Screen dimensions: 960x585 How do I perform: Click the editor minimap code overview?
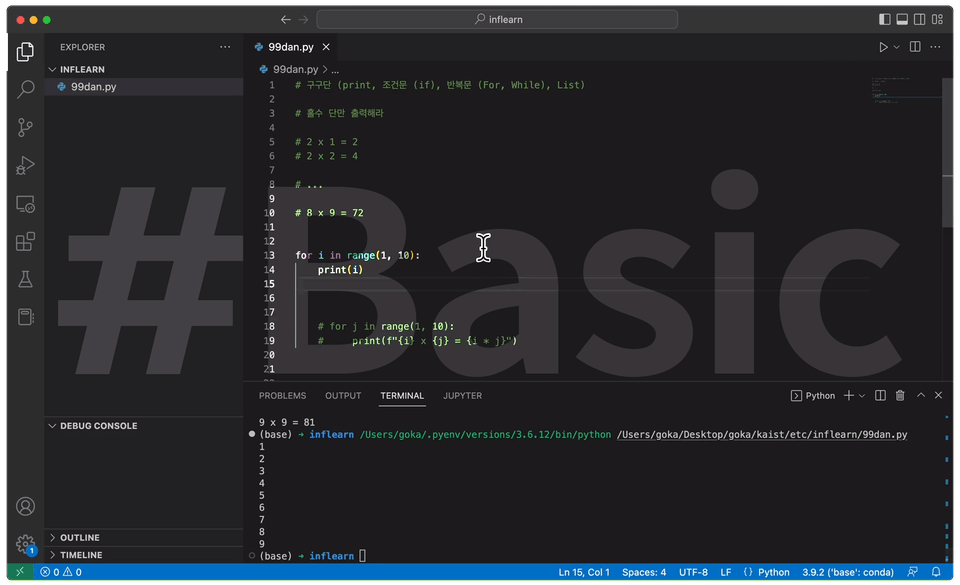point(906,91)
